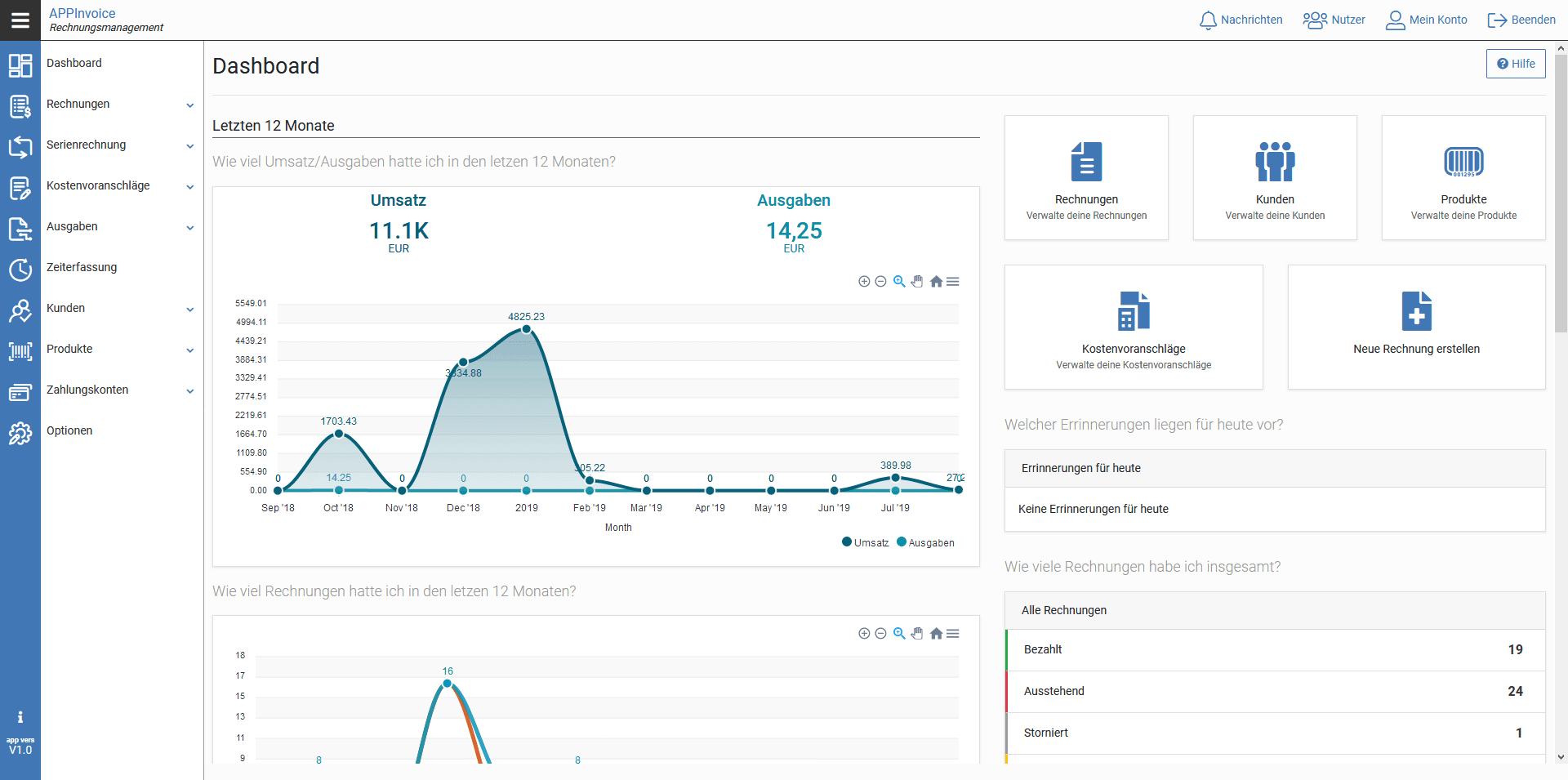Expand the Zahlungskonten submenu chevron
Screen dimensions: 1568x780
pyautogui.click(x=189, y=391)
